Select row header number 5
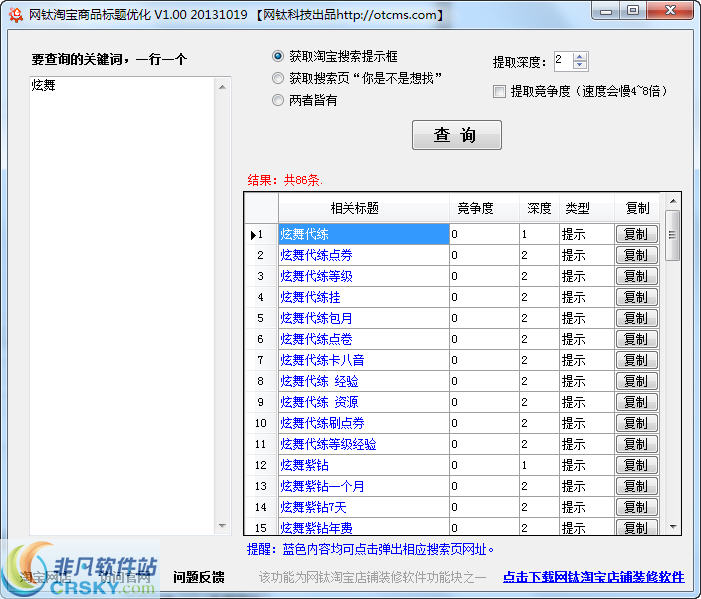701x599 pixels. tap(261, 318)
